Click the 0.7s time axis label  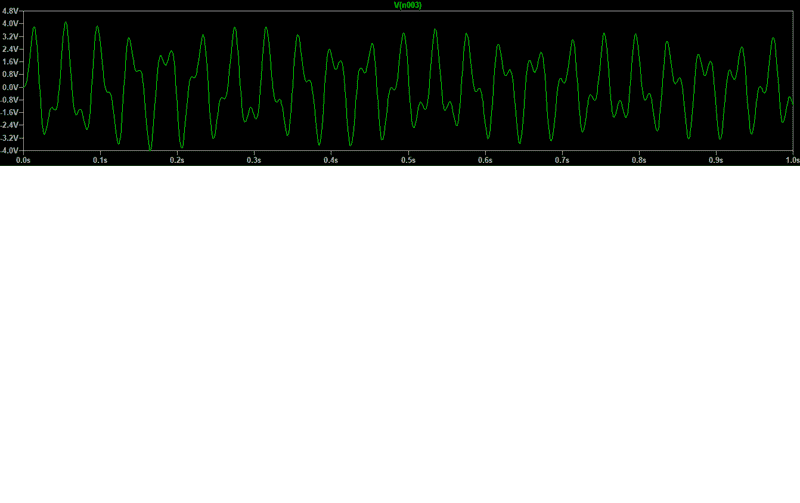click(562, 160)
